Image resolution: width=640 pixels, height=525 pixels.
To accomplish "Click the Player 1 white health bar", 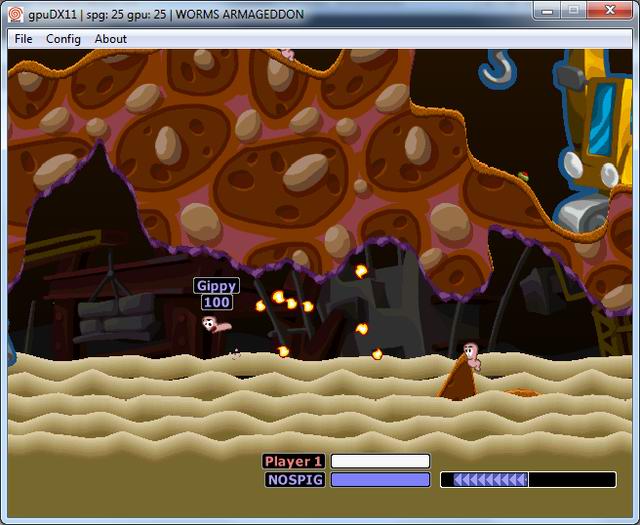I will click(x=380, y=461).
